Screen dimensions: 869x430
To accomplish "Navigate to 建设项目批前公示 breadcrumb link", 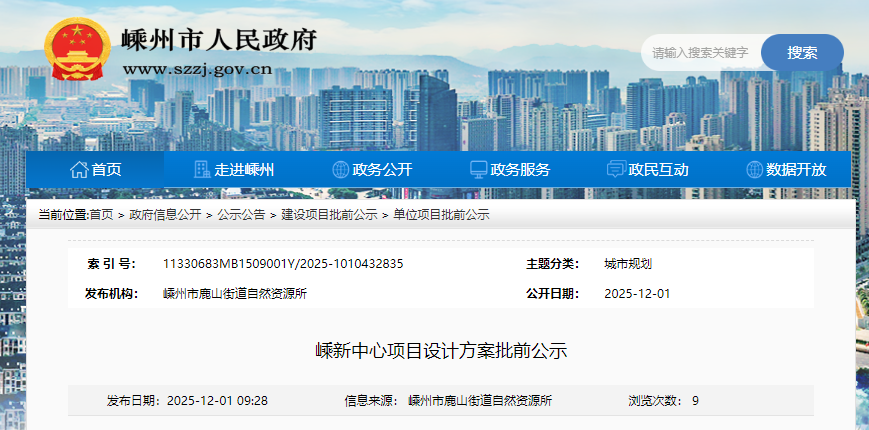I will pyautogui.click(x=329, y=215).
